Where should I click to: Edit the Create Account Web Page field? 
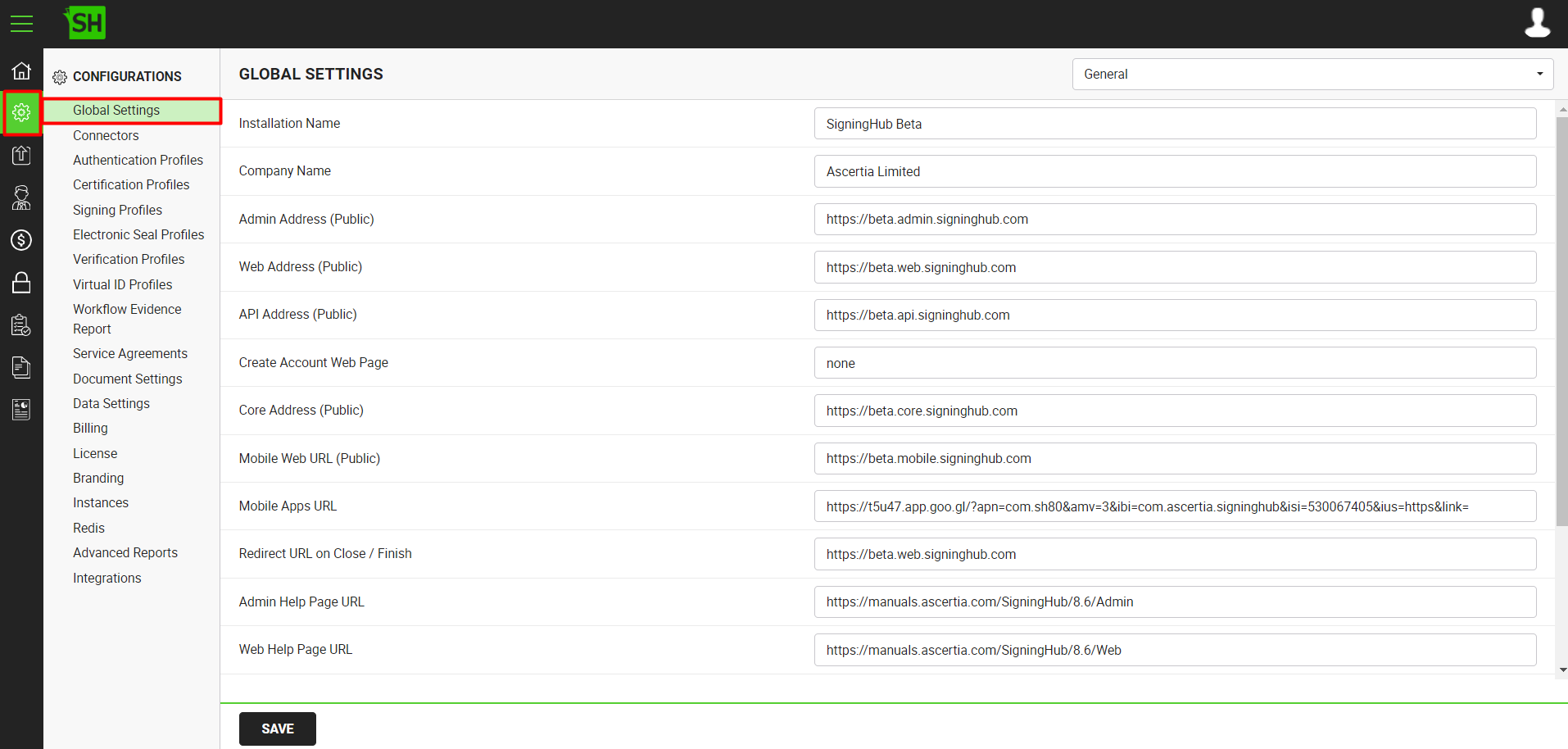tap(1175, 363)
